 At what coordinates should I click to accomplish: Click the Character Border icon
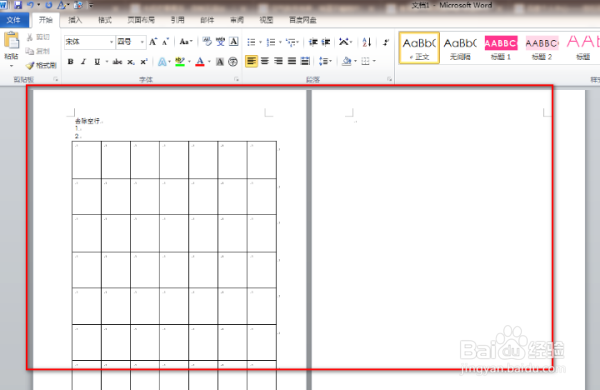(234, 41)
